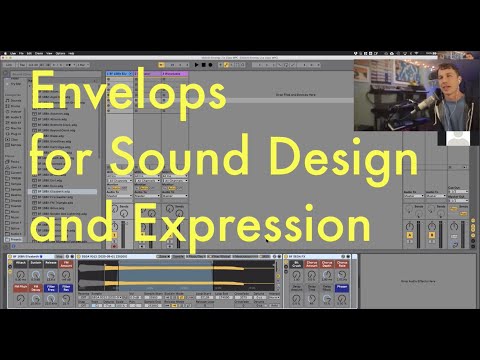Open the Options menu
The height and width of the screenshot is (360, 480).
(60, 53)
